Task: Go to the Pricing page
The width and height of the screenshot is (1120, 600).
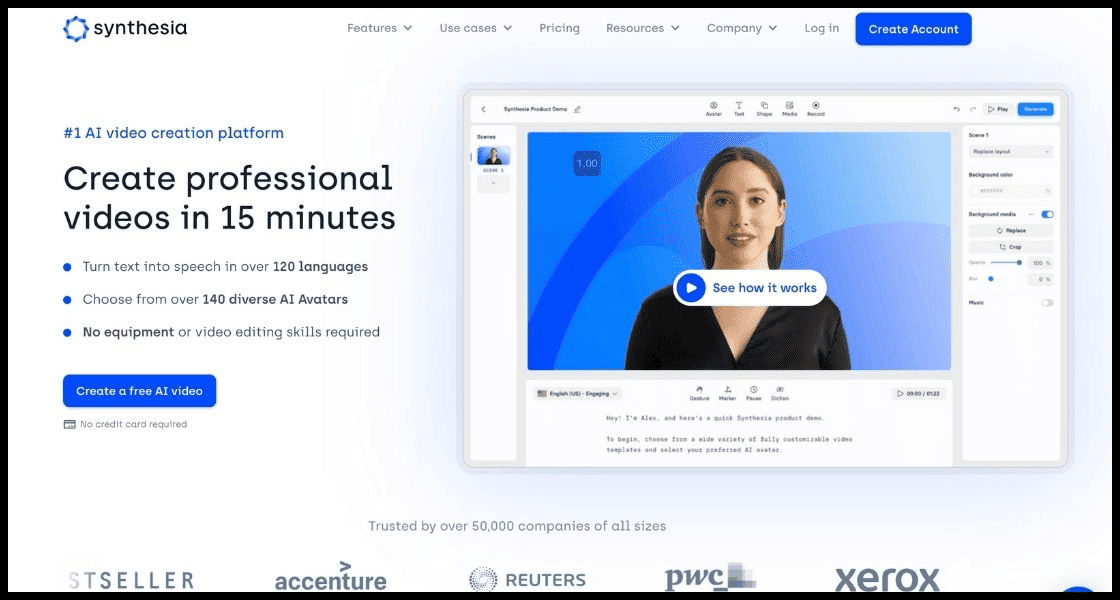Action: [559, 28]
